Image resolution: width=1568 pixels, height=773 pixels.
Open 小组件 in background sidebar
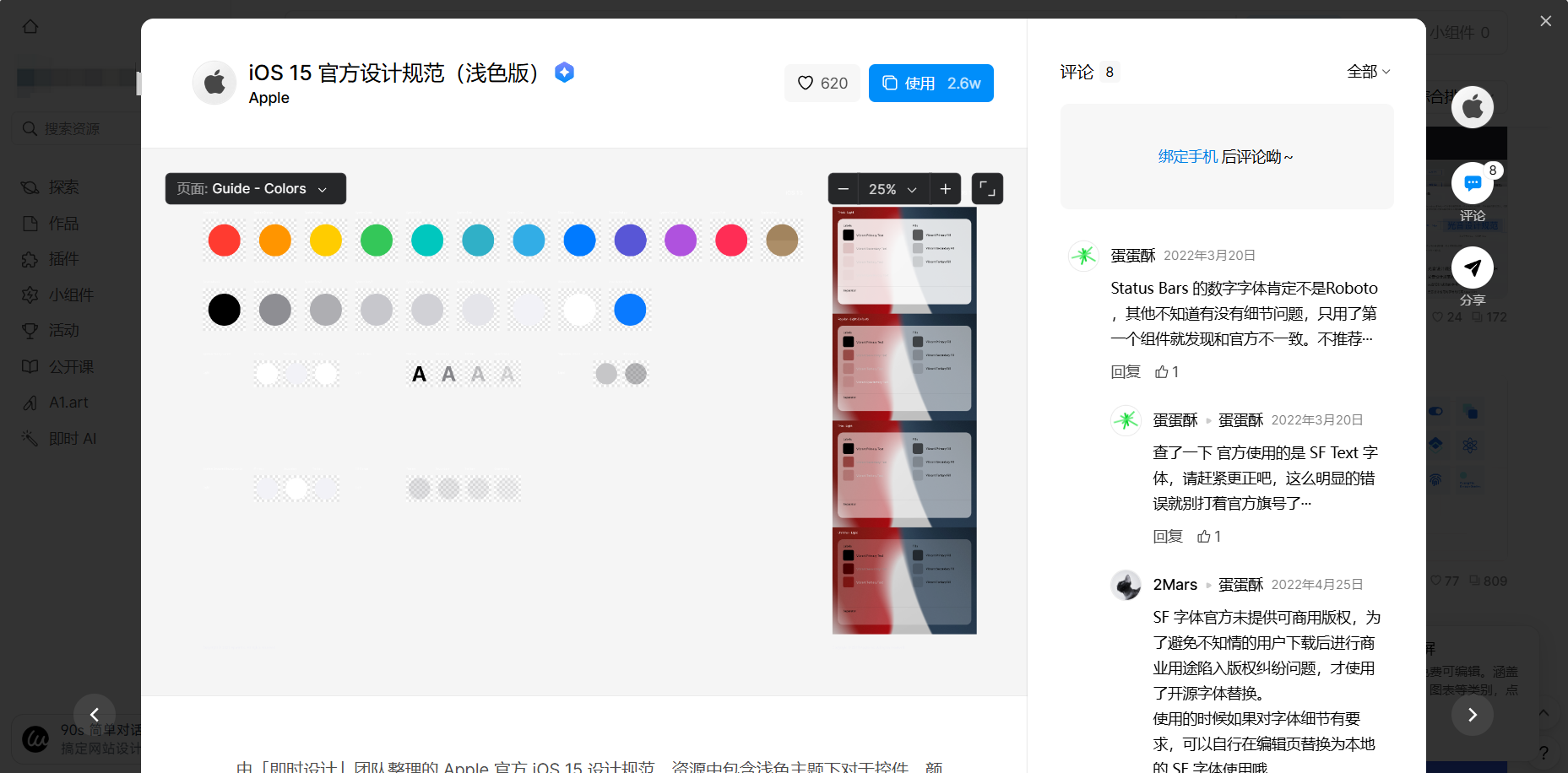tap(57, 295)
